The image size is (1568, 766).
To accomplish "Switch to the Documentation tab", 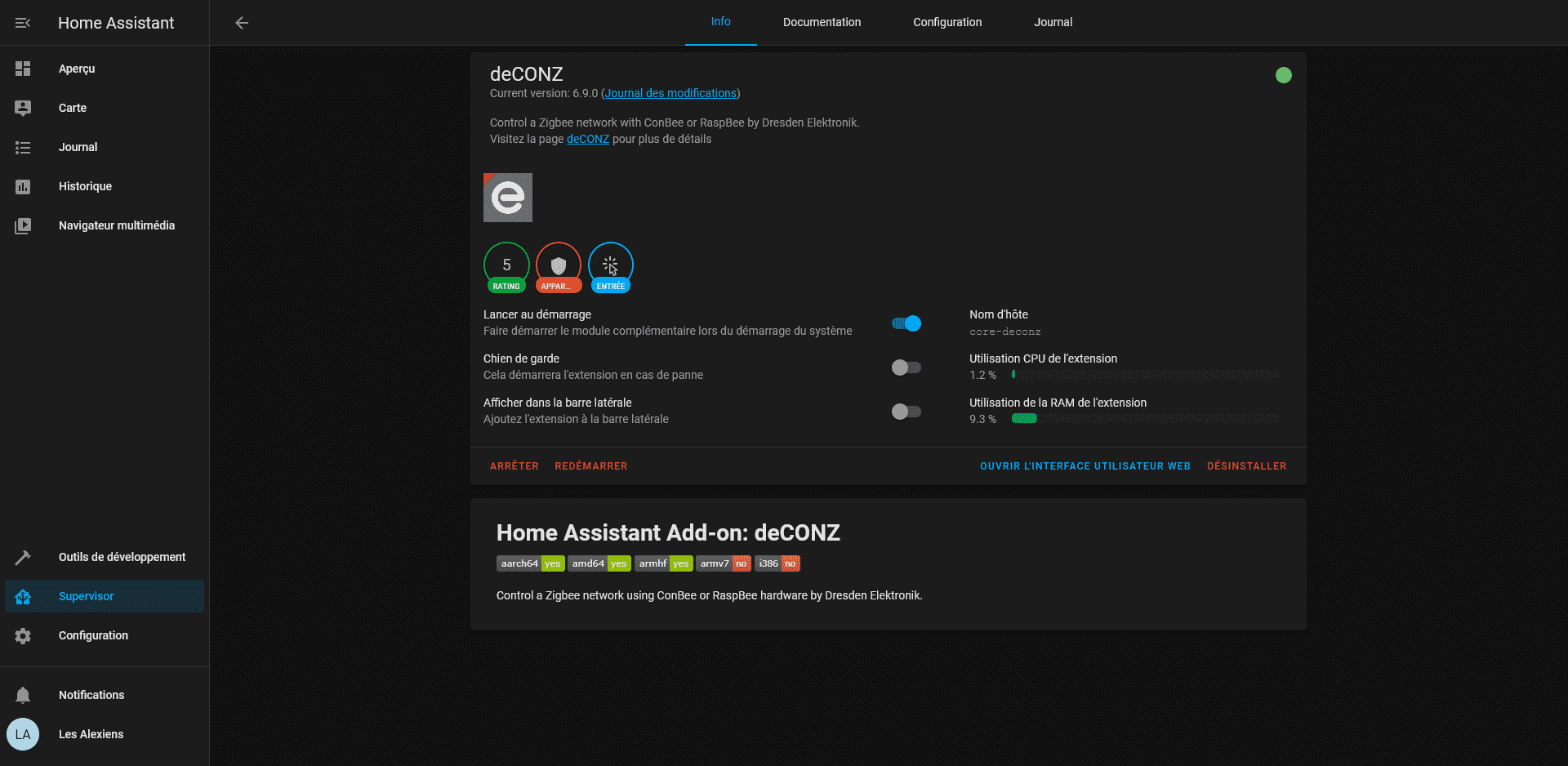I will pyautogui.click(x=822, y=22).
